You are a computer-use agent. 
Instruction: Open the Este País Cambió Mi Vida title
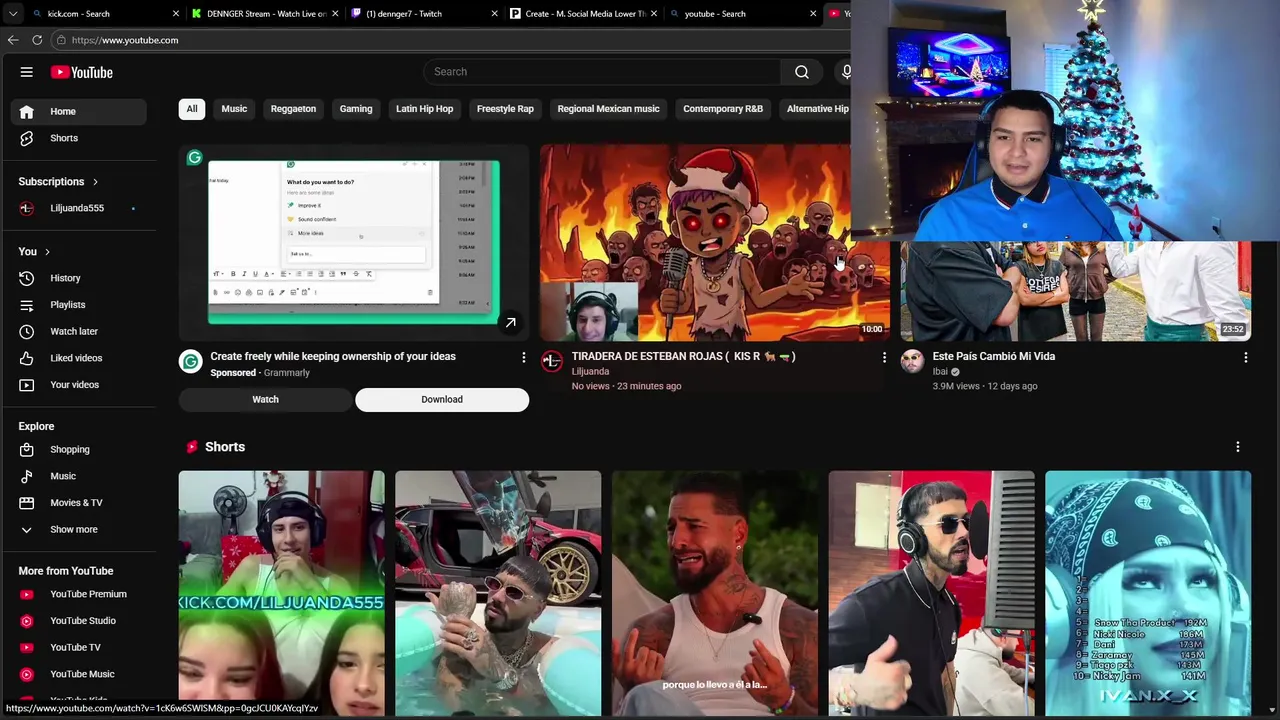(993, 356)
